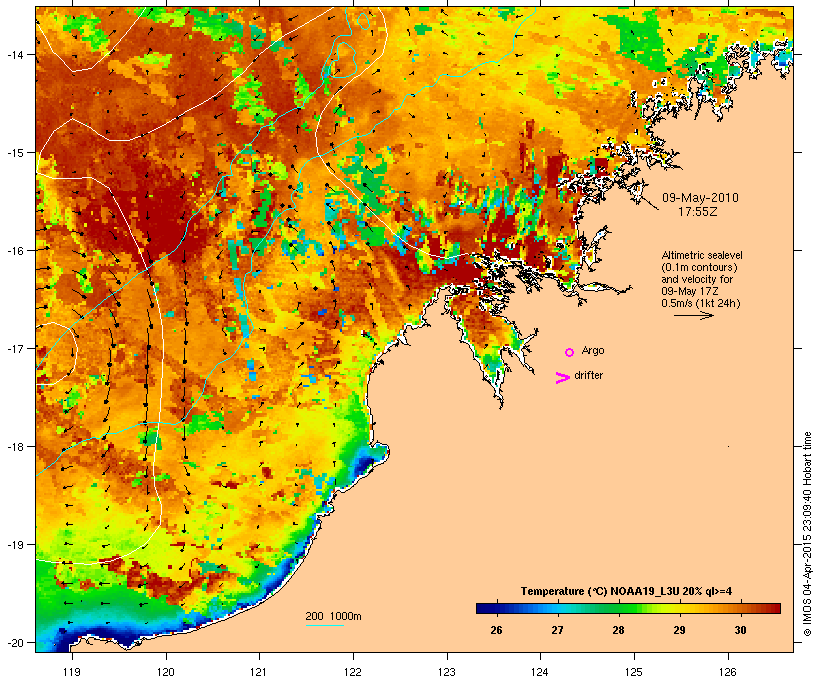Click the velocity scale arrow in legend
This screenshot has height=680, width=820.
[x=693, y=315]
